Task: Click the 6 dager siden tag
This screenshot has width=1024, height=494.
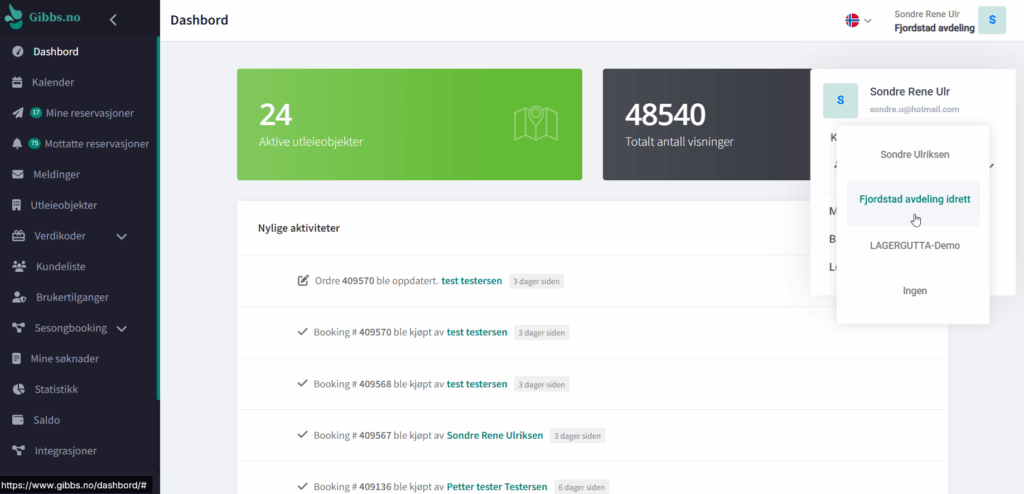Action: point(581,487)
